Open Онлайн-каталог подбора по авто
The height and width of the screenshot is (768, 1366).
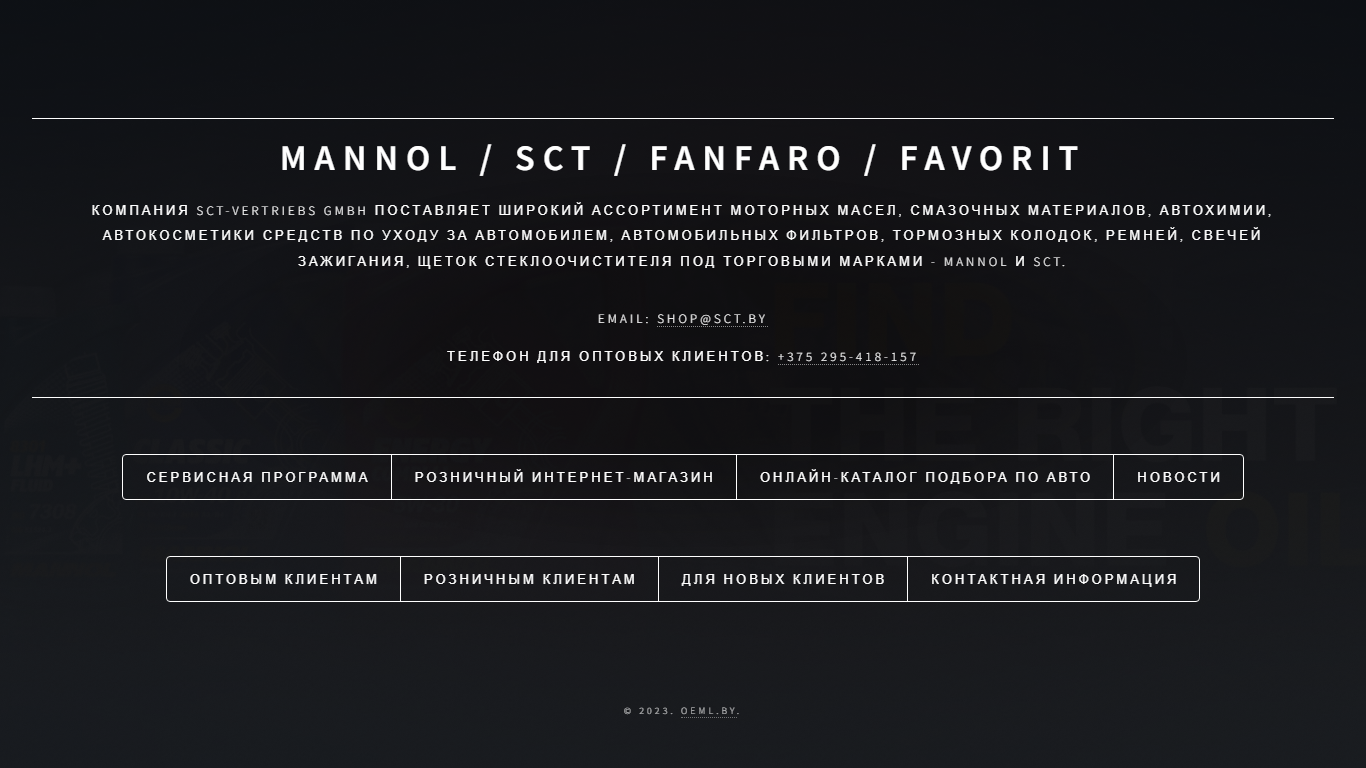click(x=925, y=477)
